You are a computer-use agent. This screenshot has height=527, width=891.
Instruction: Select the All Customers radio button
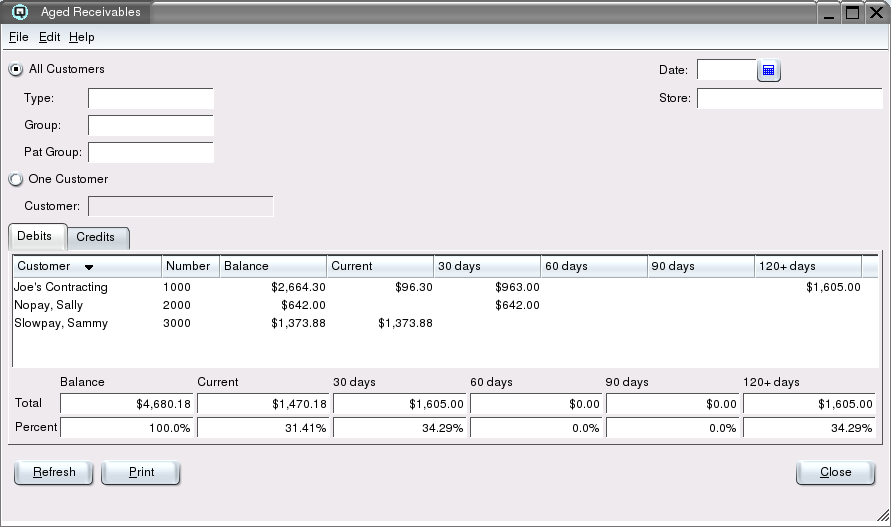16,69
